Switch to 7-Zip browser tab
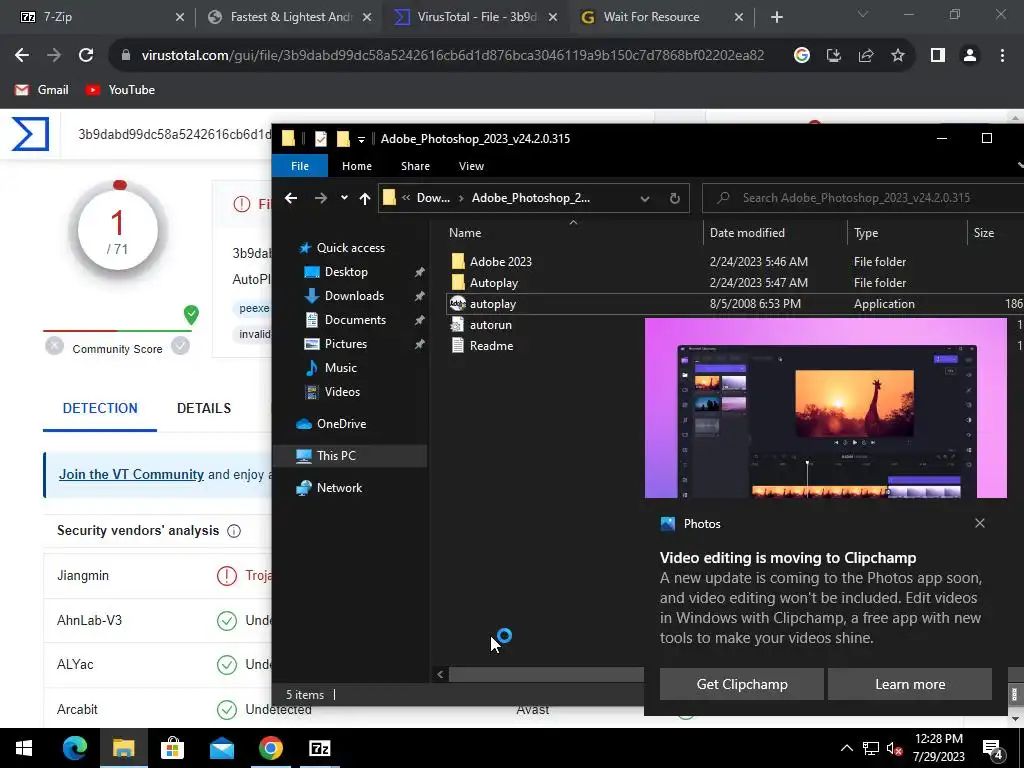This screenshot has width=1024, height=768. pos(98,17)
